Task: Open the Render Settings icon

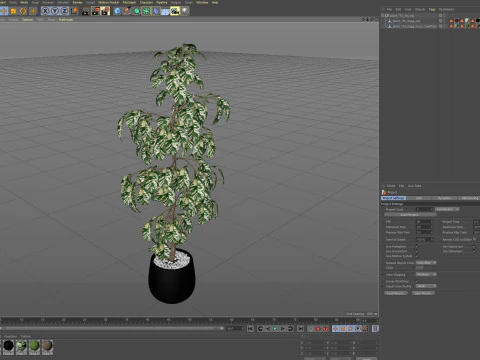Action: tap(106, 11)
